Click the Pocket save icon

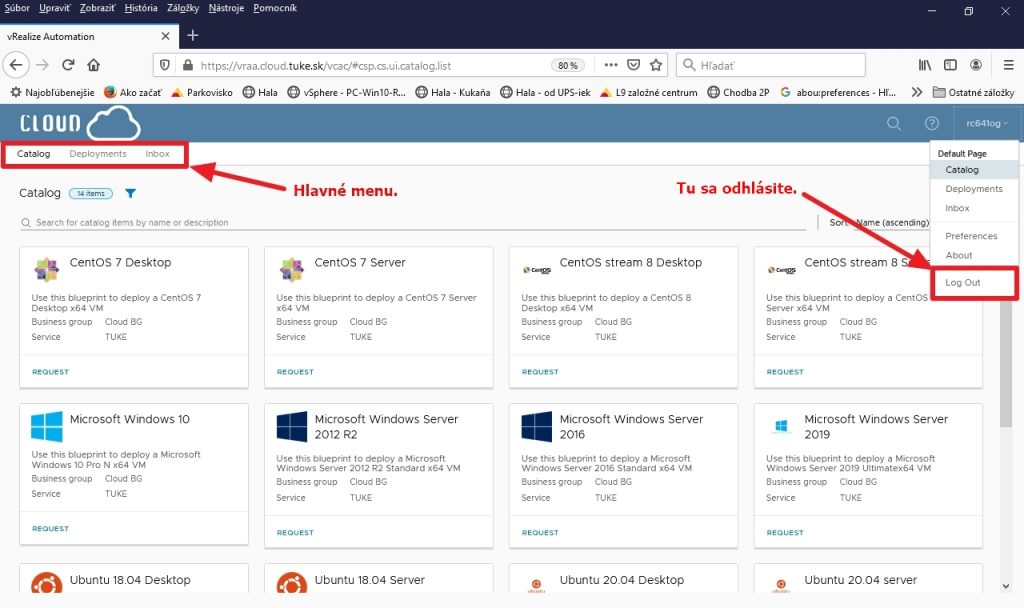633,65
